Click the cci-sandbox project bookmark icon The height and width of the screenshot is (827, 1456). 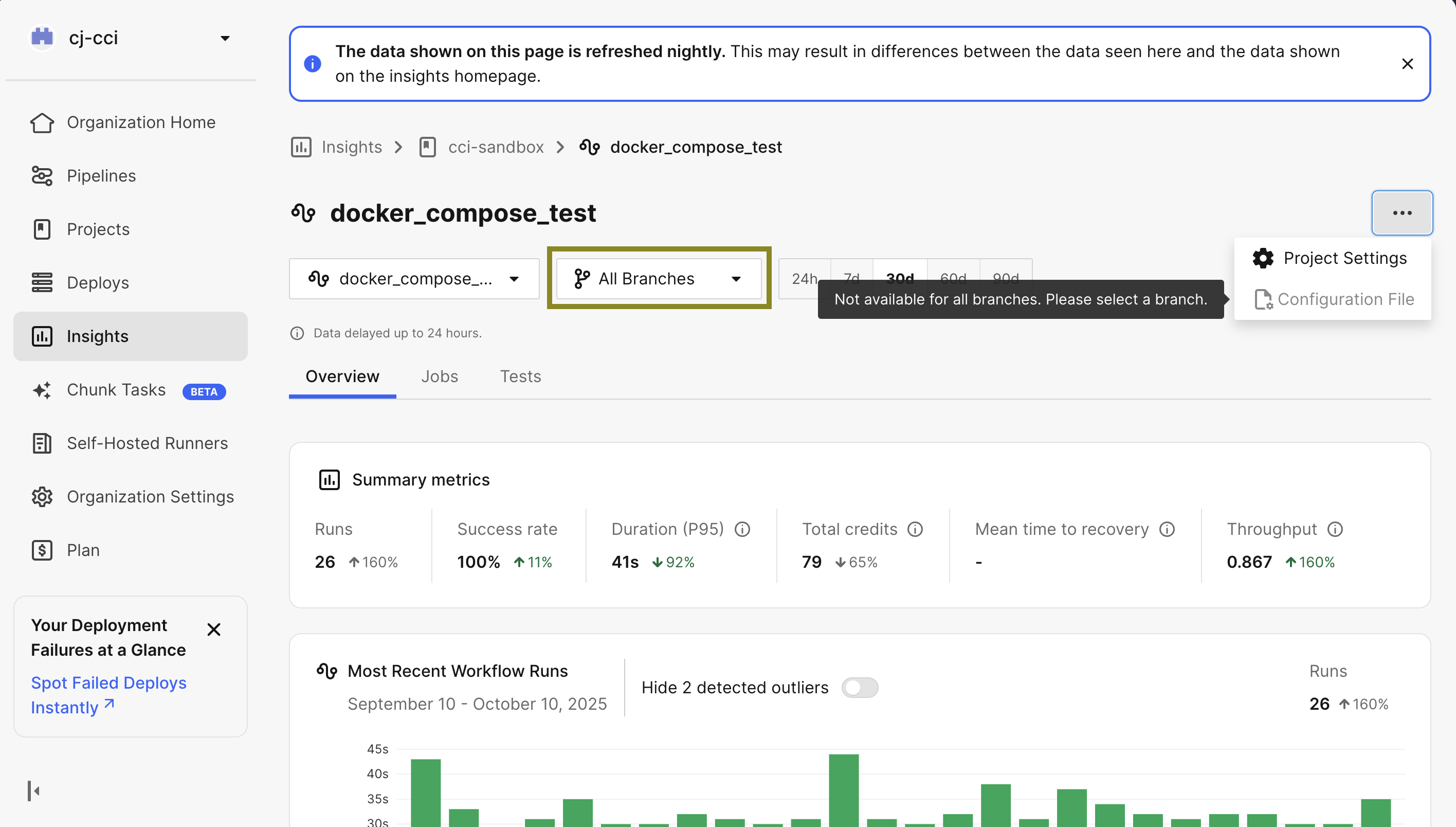pyautogui.click(x=427, y=147)
